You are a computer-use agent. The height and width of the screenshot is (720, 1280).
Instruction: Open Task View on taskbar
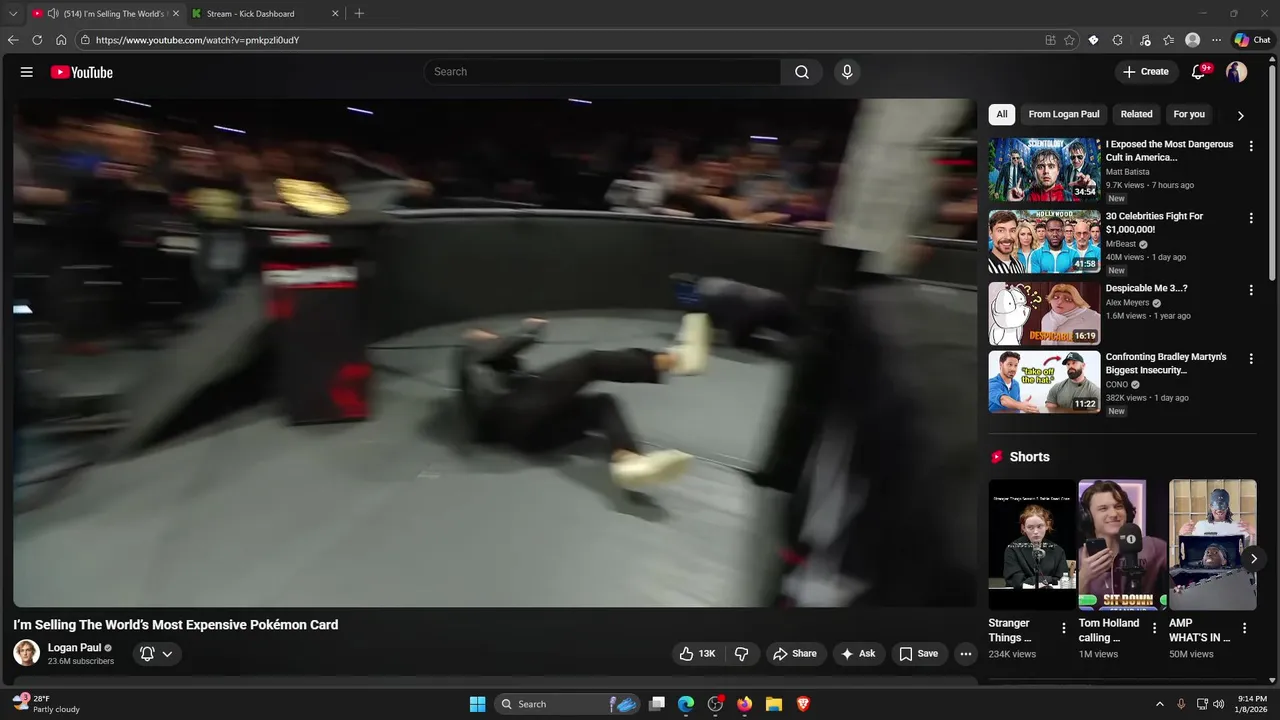[657, 704]
